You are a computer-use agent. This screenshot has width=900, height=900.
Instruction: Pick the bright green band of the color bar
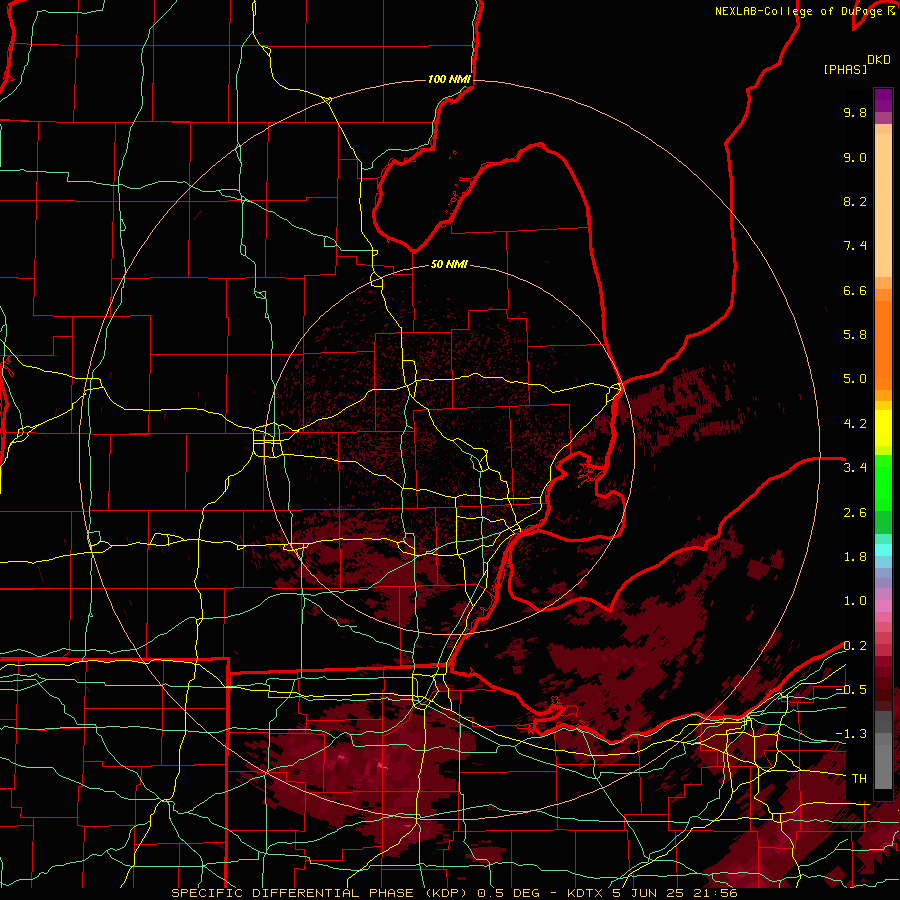[x=883, y=483]
